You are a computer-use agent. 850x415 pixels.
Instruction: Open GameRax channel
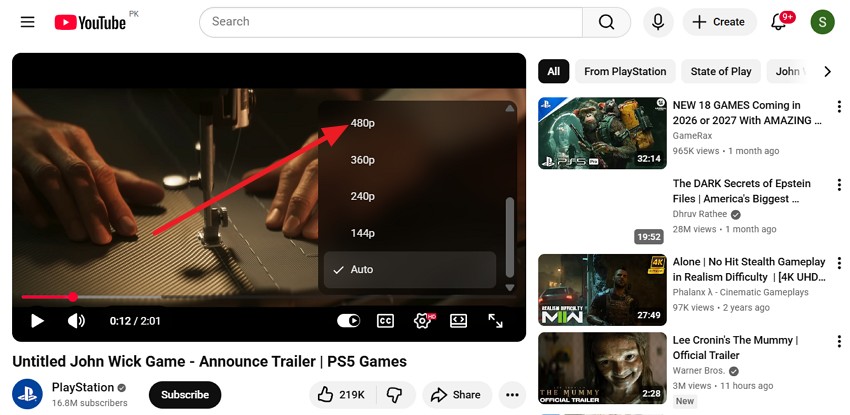(692, 136)
